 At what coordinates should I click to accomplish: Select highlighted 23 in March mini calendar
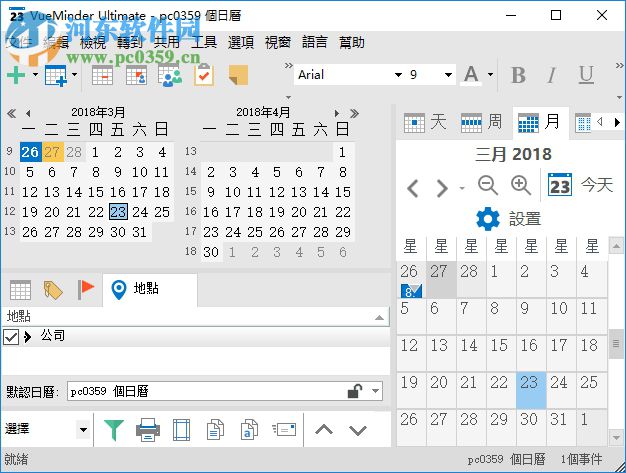(118, 212)
